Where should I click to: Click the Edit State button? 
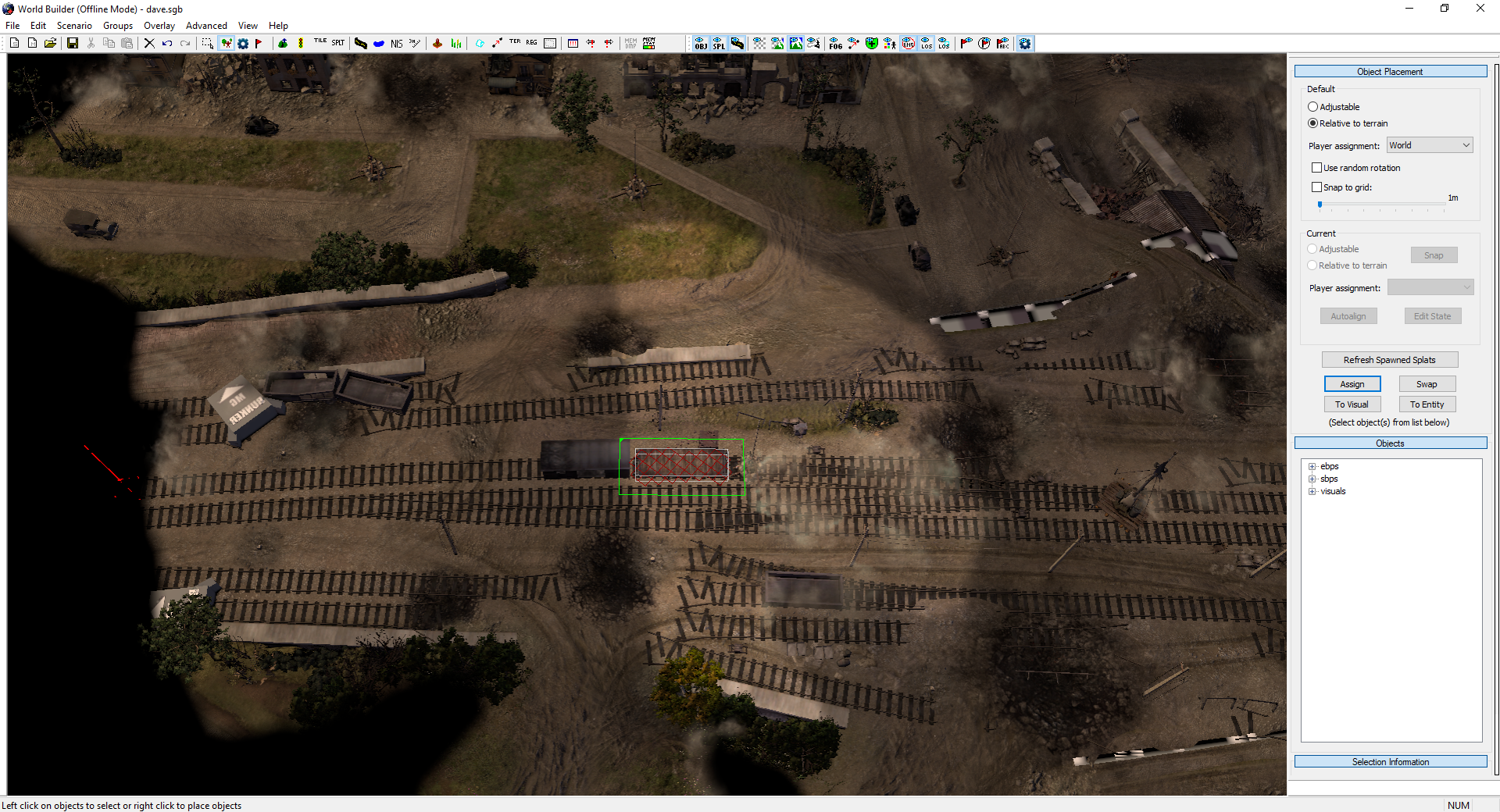click(x=1433, y=316)
